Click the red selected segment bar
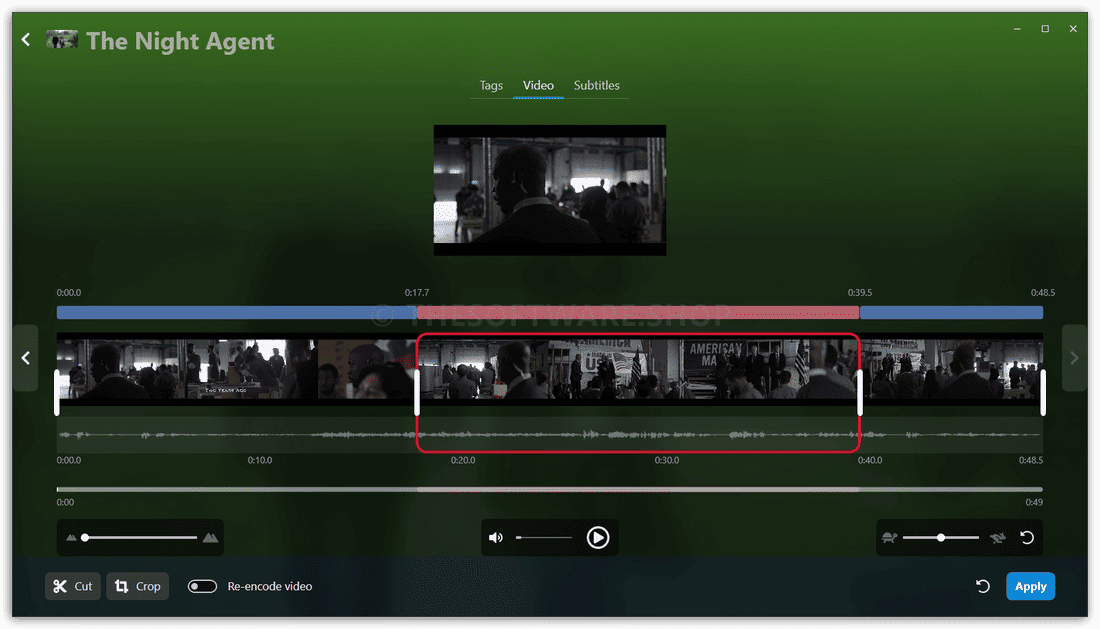This screenshot has height=629, width=1100. coord(638,313)
